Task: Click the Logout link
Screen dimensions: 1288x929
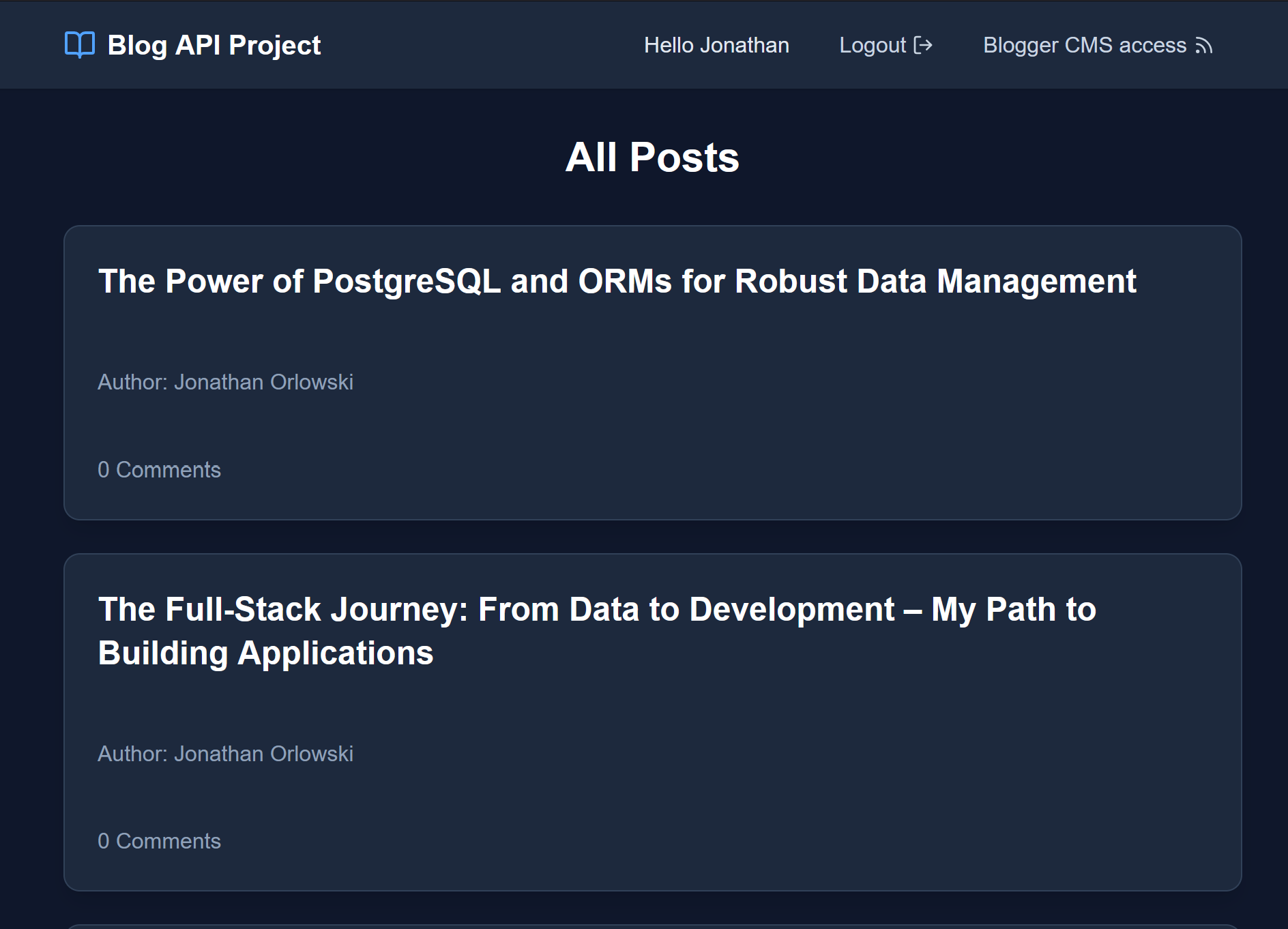Action: pyautogui.click(x=873, y=44)
